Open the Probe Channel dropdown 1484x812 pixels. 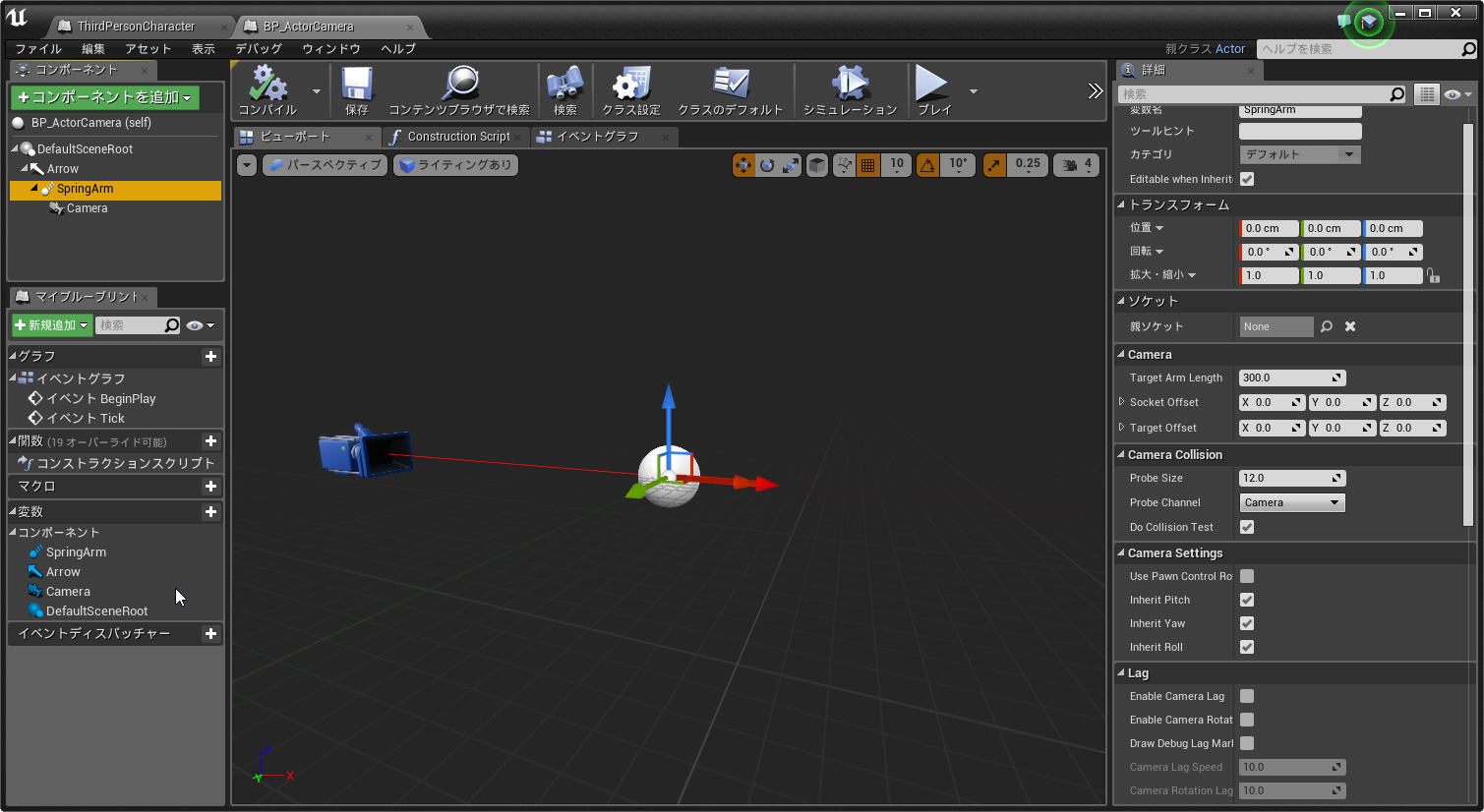coord(1290,502)
